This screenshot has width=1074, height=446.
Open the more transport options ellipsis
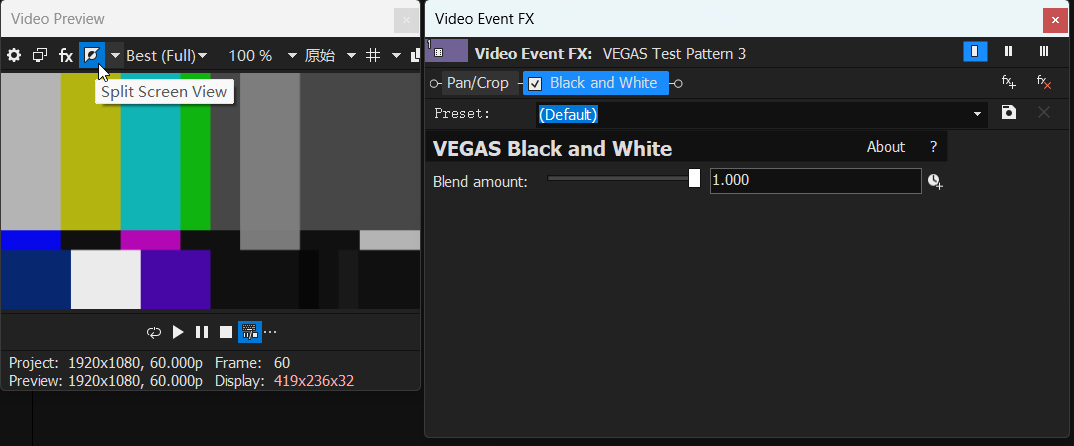click(271, 332)
